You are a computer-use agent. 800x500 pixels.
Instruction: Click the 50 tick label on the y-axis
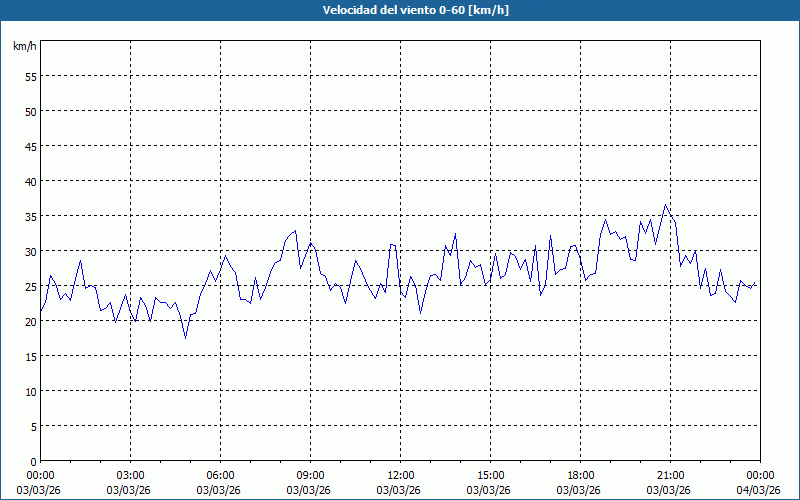(x=30, y=111)
